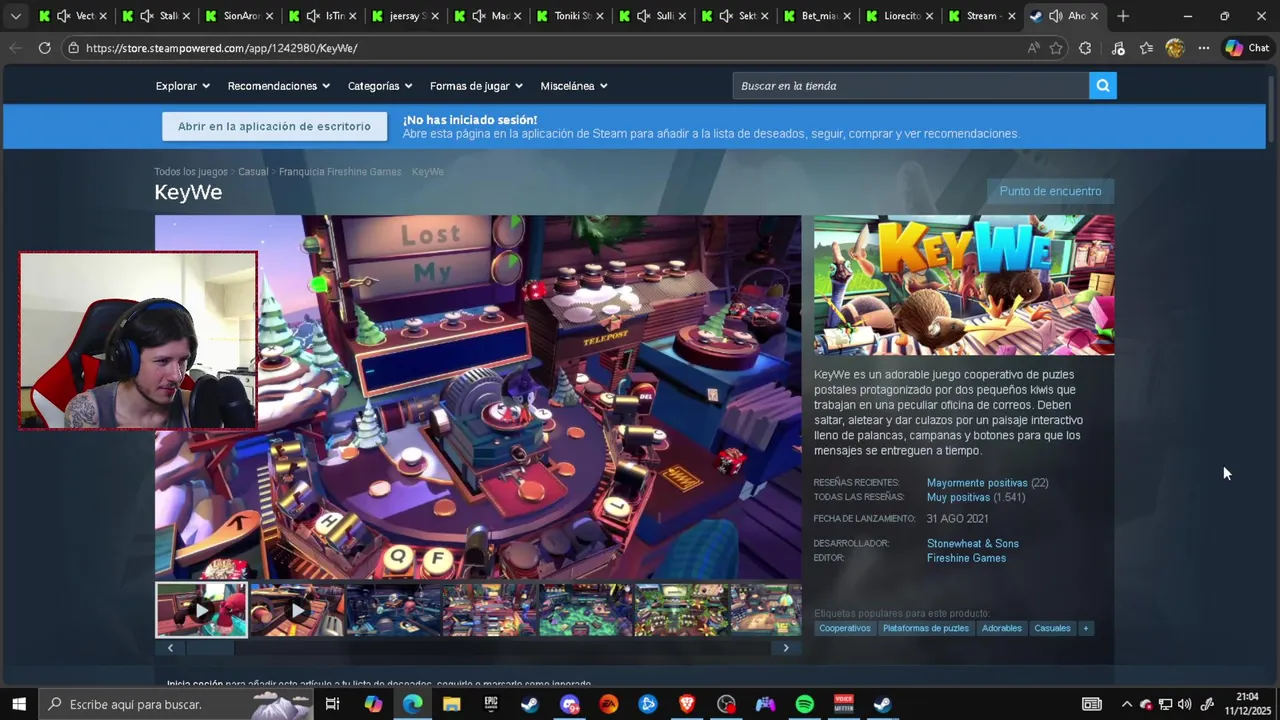
Task: Open Discord from the taskbar
Action: pos(569,704)
